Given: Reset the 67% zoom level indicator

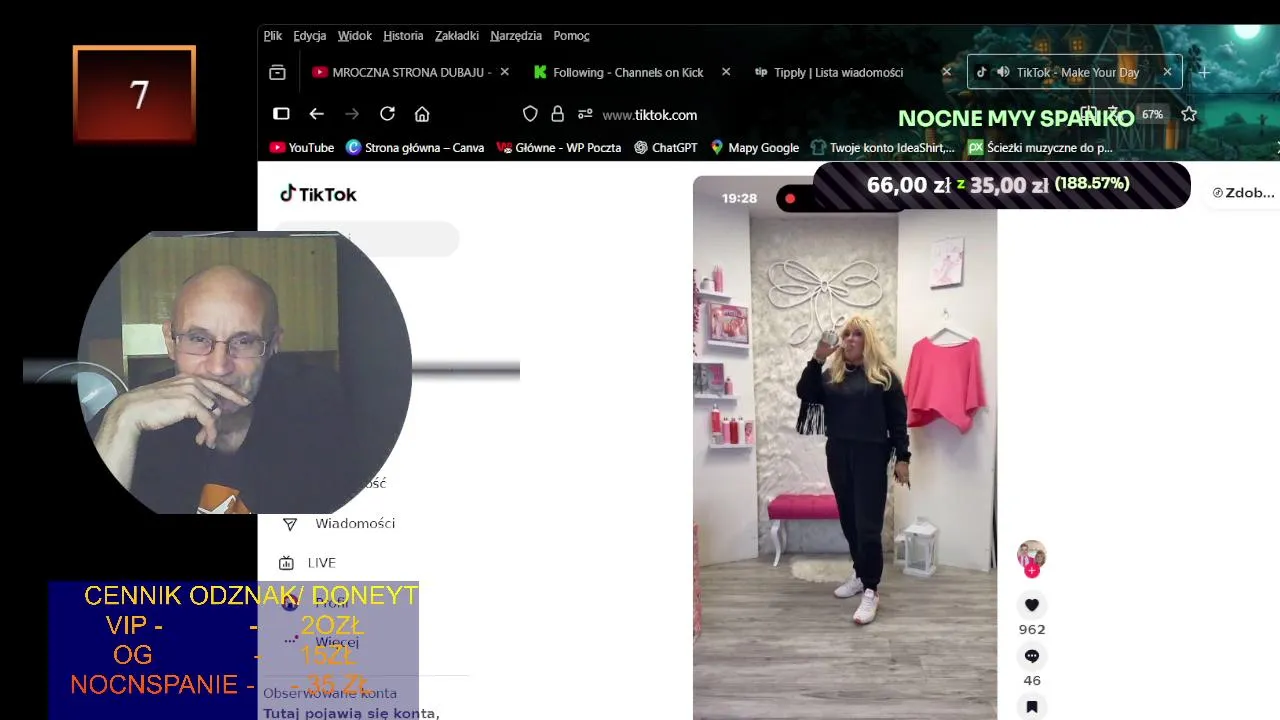Looking at the screenshot, I should point(1153,115).
